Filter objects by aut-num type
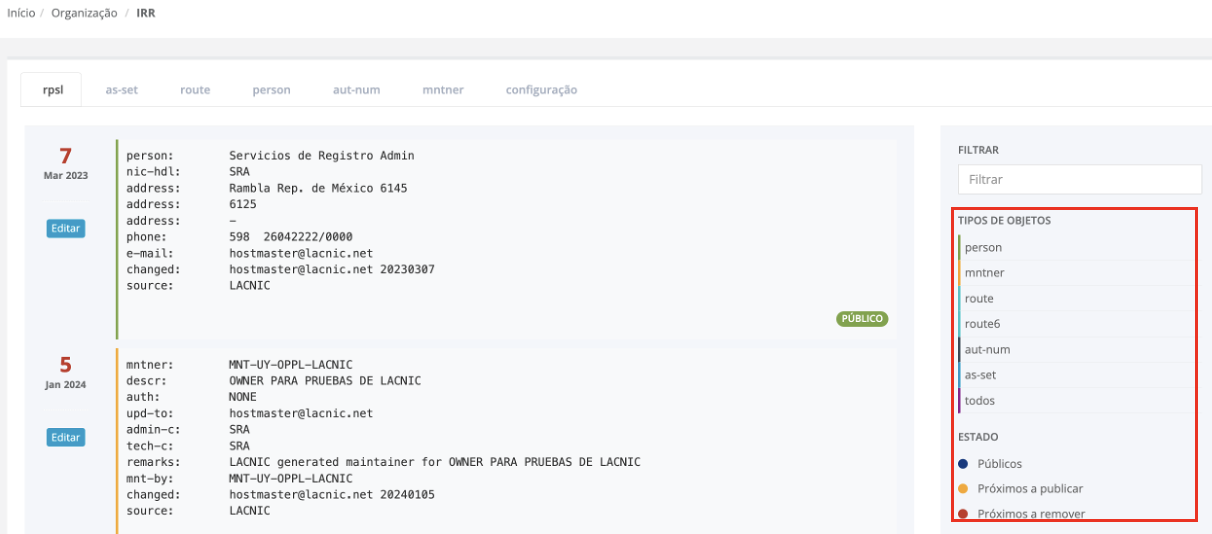1212x534 pixels. (987, 350)
